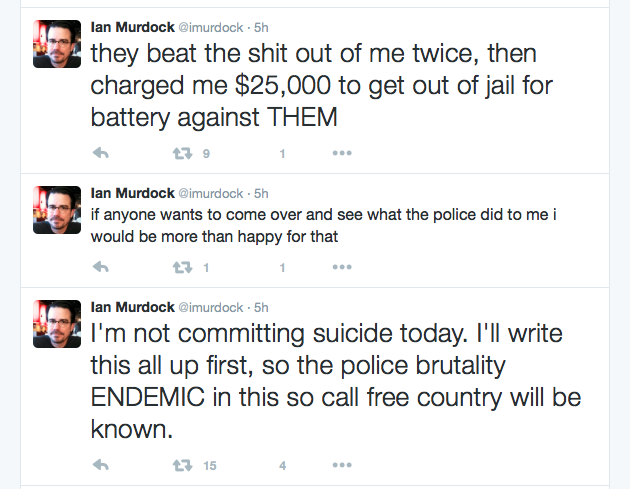Image resolution: width=630 pixels, height=489 pixels.
Task: Click the like count on the $25,000 tweet
Action: (283, 154)
